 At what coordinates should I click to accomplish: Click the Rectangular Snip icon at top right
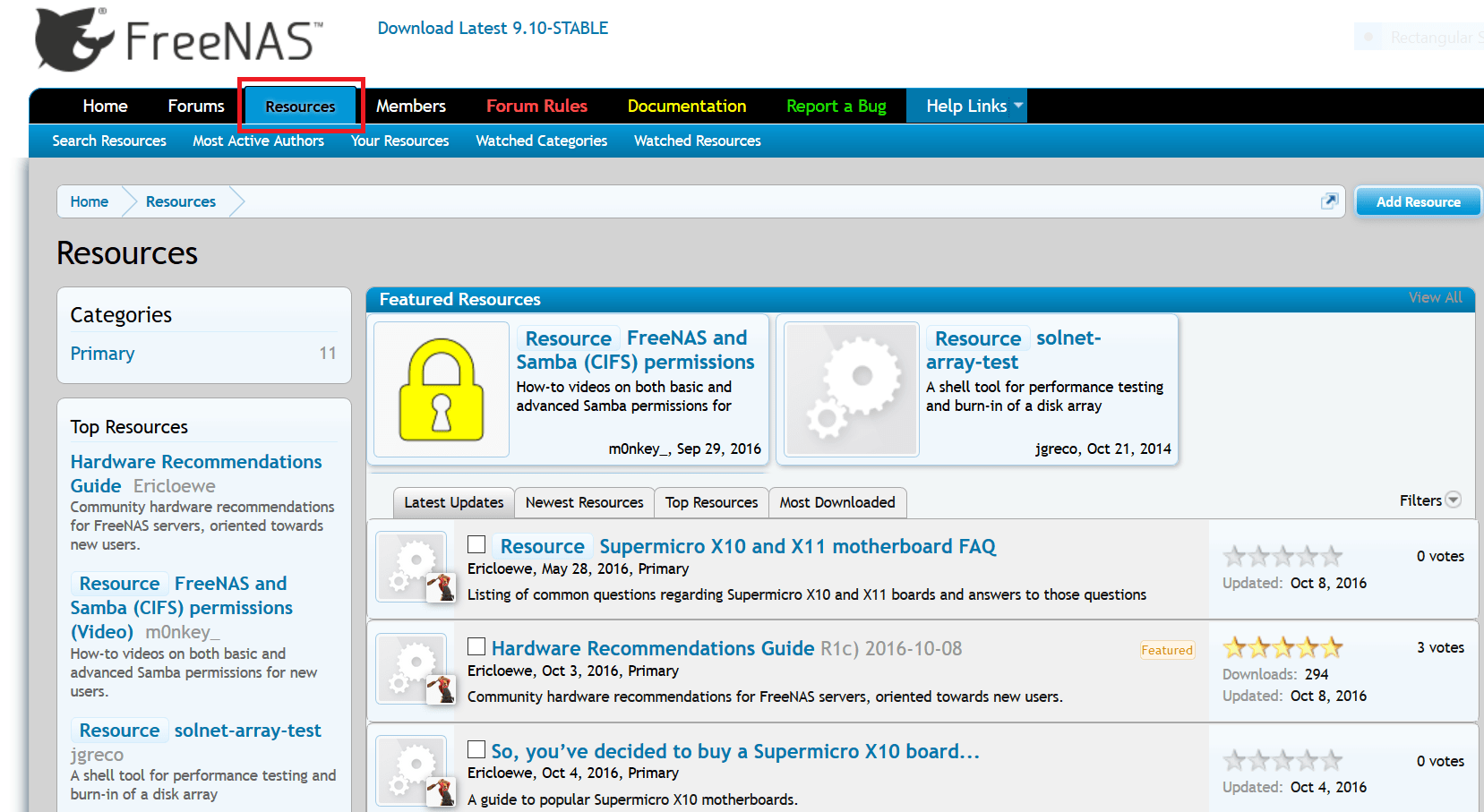point(1368,37)
